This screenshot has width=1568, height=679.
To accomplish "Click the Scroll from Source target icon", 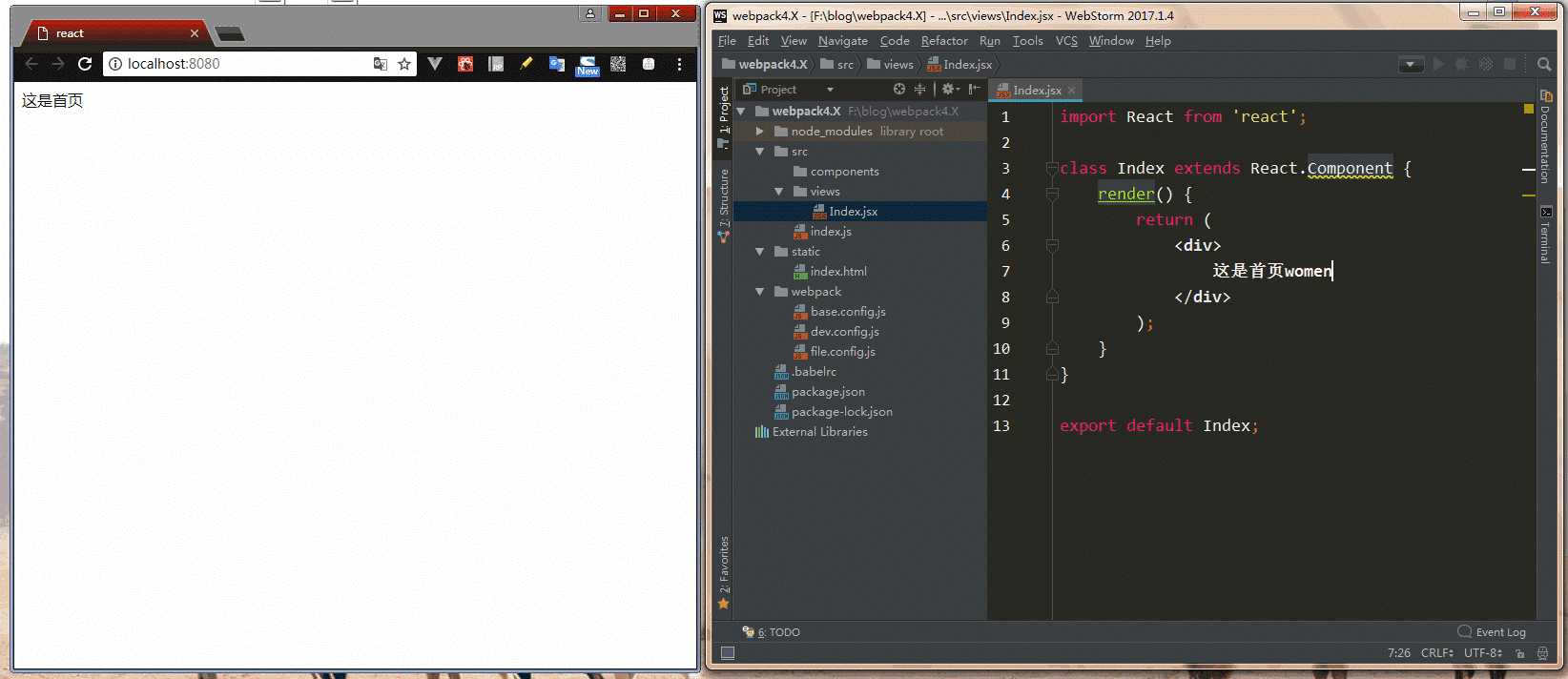I will click(899, 89).
